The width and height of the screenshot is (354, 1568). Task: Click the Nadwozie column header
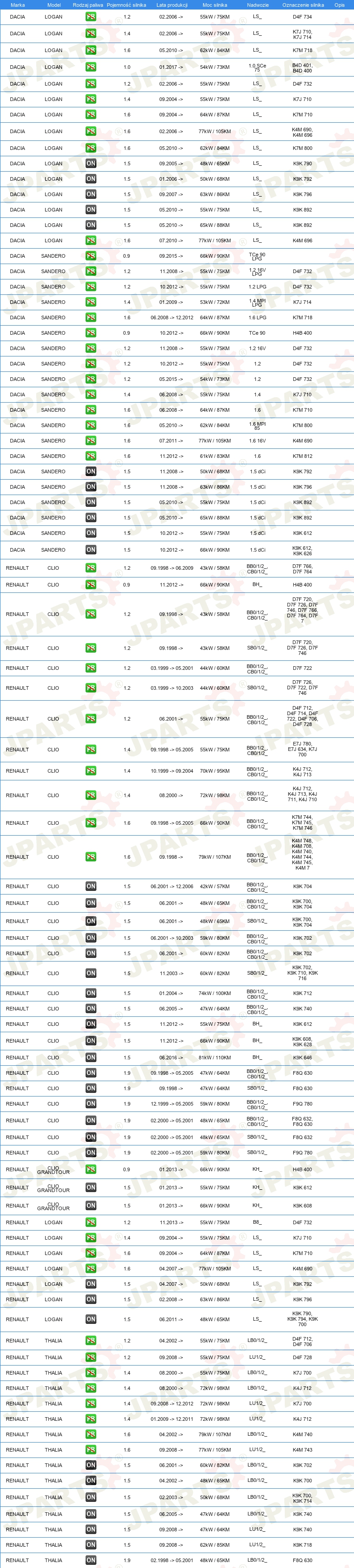click(x=258, y=5)
